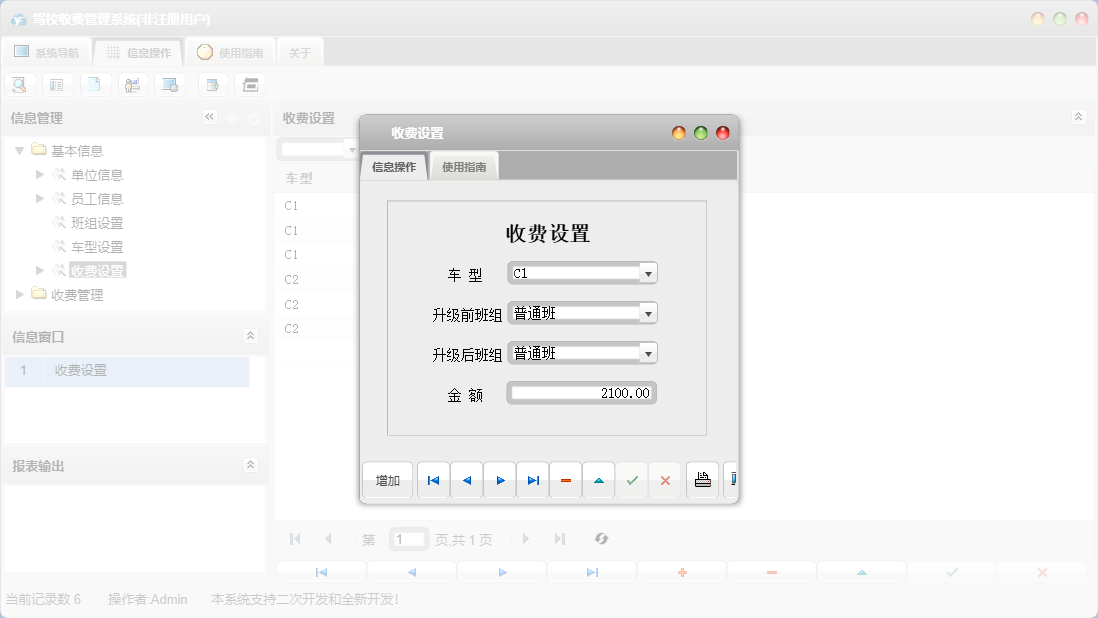Open the 车型 dropdown showing C1
The image size is (1098, 618).
[x=650, y=272]
